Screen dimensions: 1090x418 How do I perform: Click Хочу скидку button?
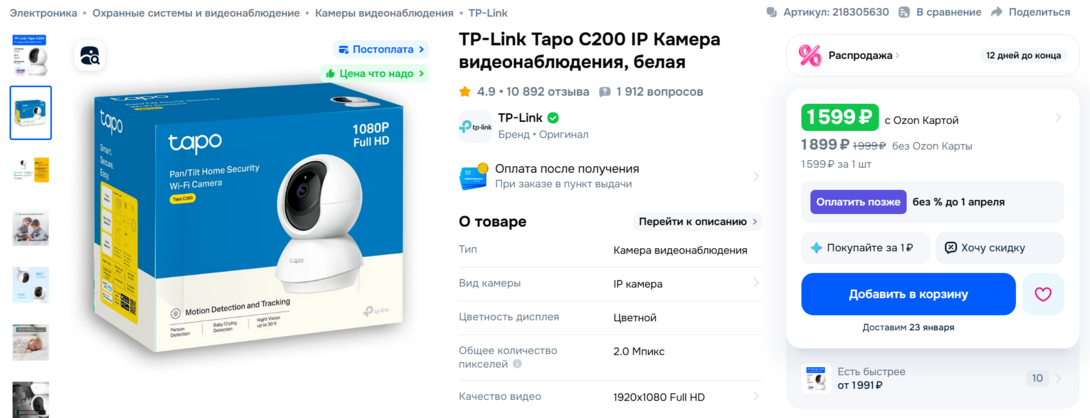1000,248
